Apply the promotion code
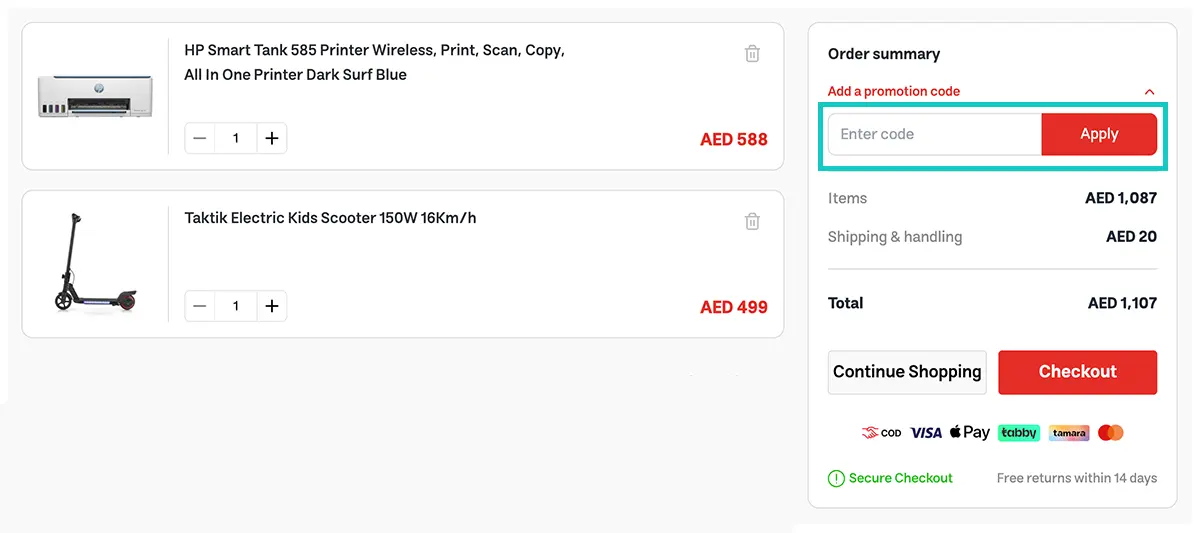The height and width of the screenshot is (533, 1200). pyautogui.click(x=1099, y=134)
